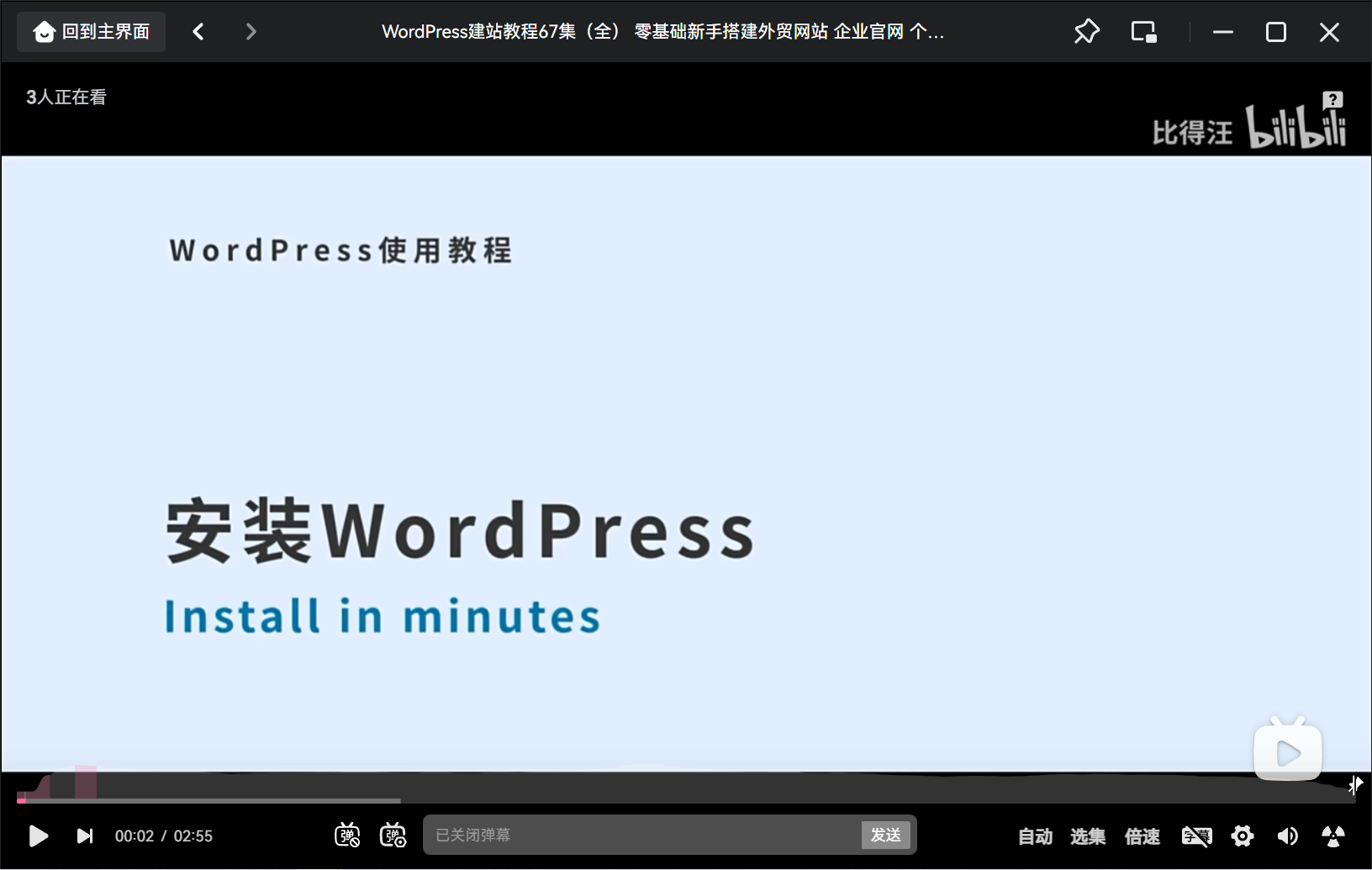This screenshot has width=1372, height=870.
Task: Click the 回到主界面 home button
Action: tap(91, 32)
